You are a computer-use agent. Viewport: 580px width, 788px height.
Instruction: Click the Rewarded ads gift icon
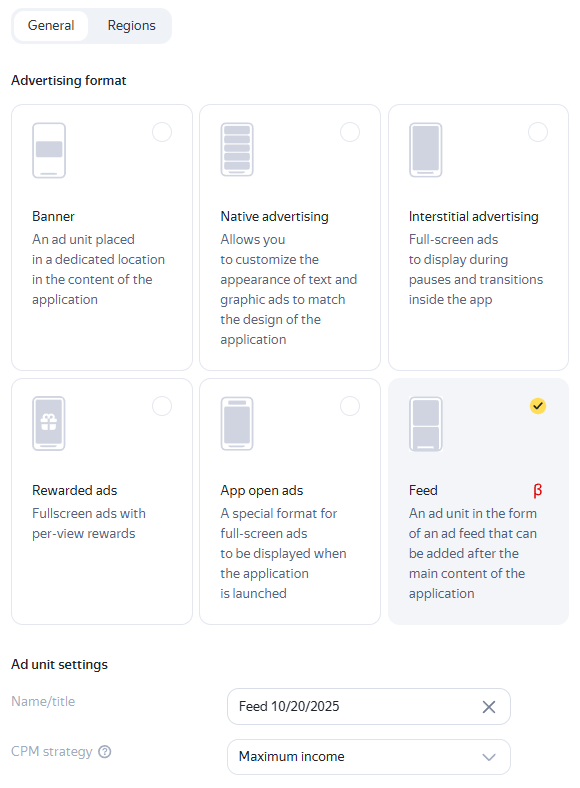pos(49,424)
